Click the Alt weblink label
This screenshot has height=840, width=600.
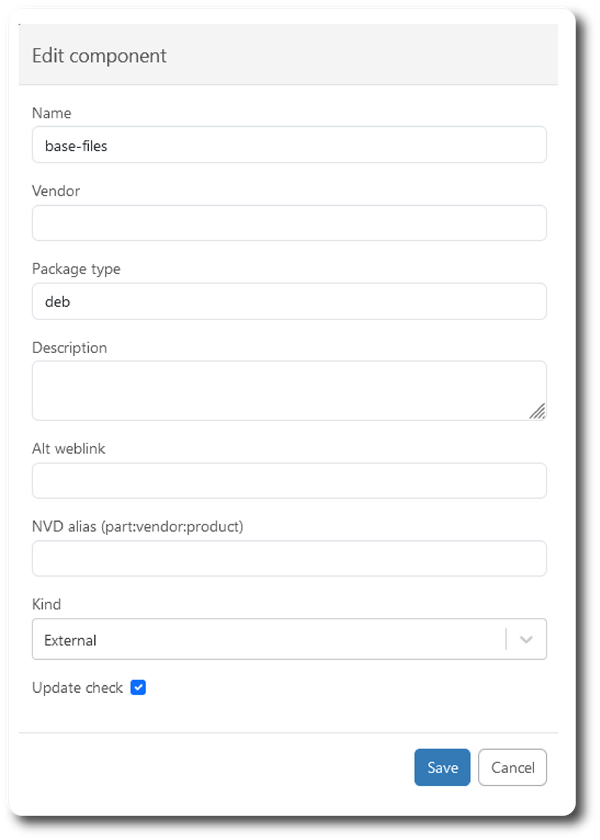[69, 449]
